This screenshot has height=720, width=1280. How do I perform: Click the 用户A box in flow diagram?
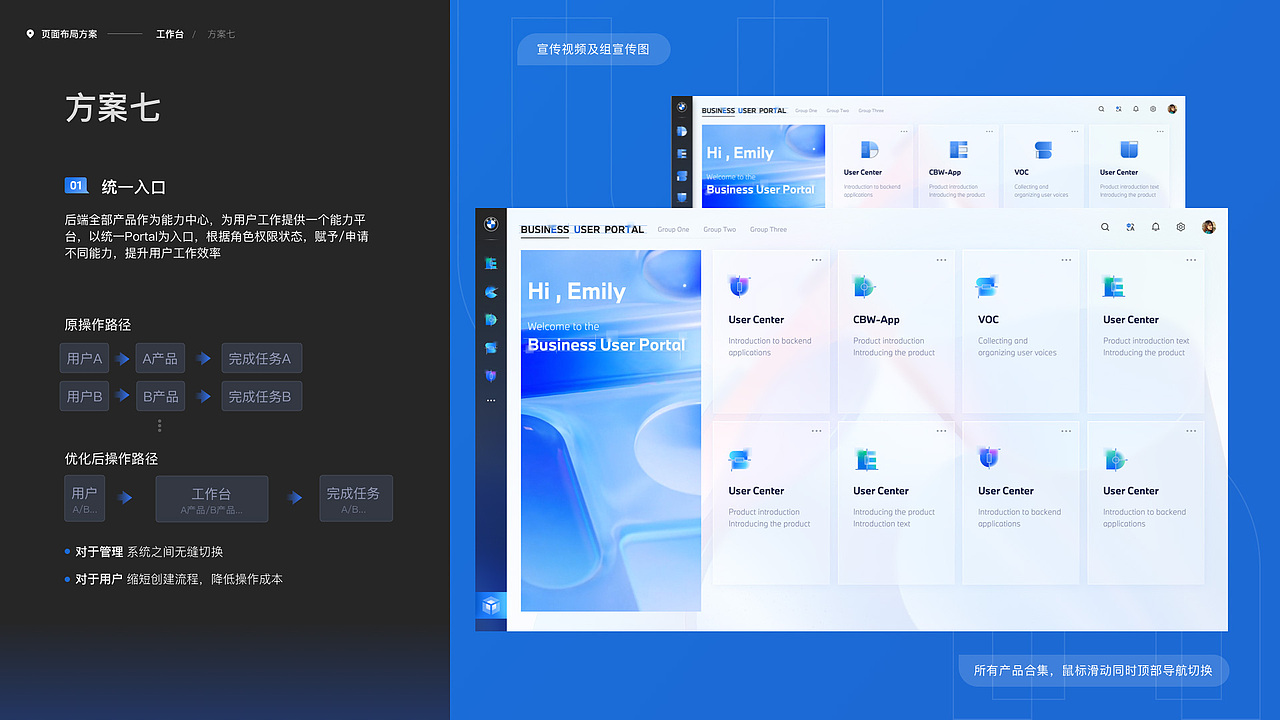point(85,358)
